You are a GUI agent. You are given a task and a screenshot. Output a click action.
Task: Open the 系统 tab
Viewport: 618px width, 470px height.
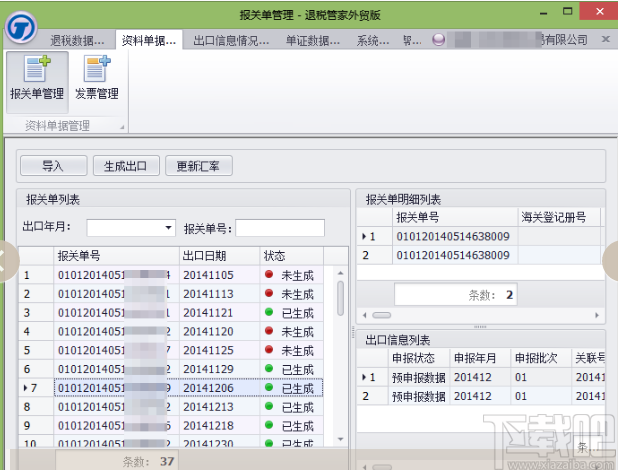(x=373, y=40)
